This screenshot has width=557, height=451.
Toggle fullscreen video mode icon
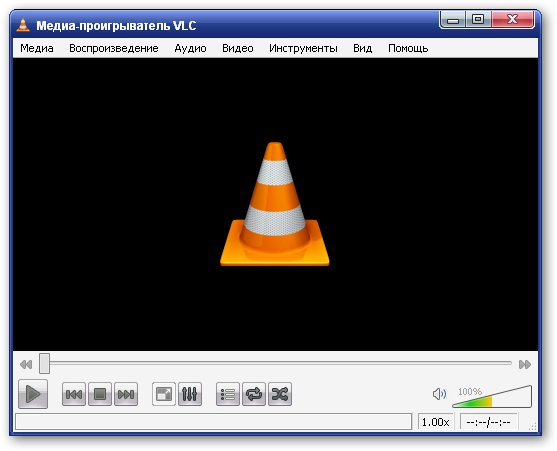[x=164, y=394]
